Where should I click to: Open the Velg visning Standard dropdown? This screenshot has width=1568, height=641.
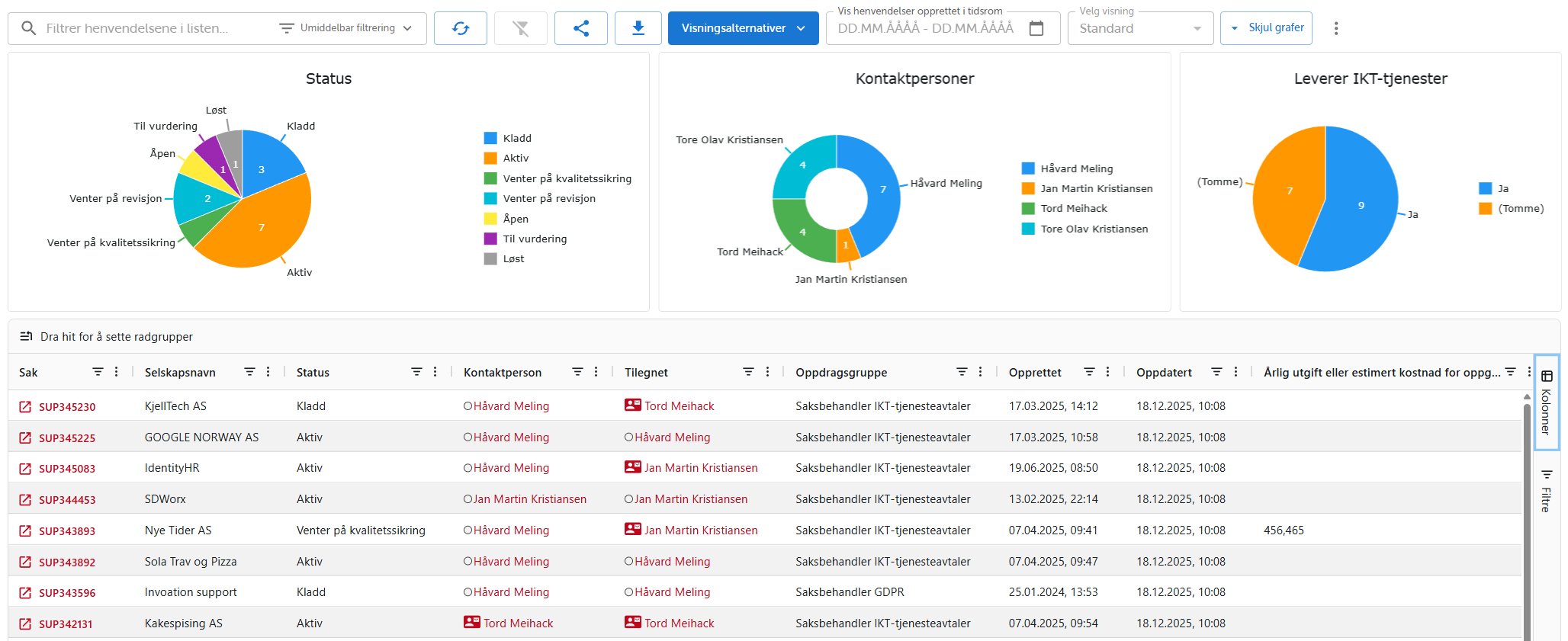[1139, 28]
